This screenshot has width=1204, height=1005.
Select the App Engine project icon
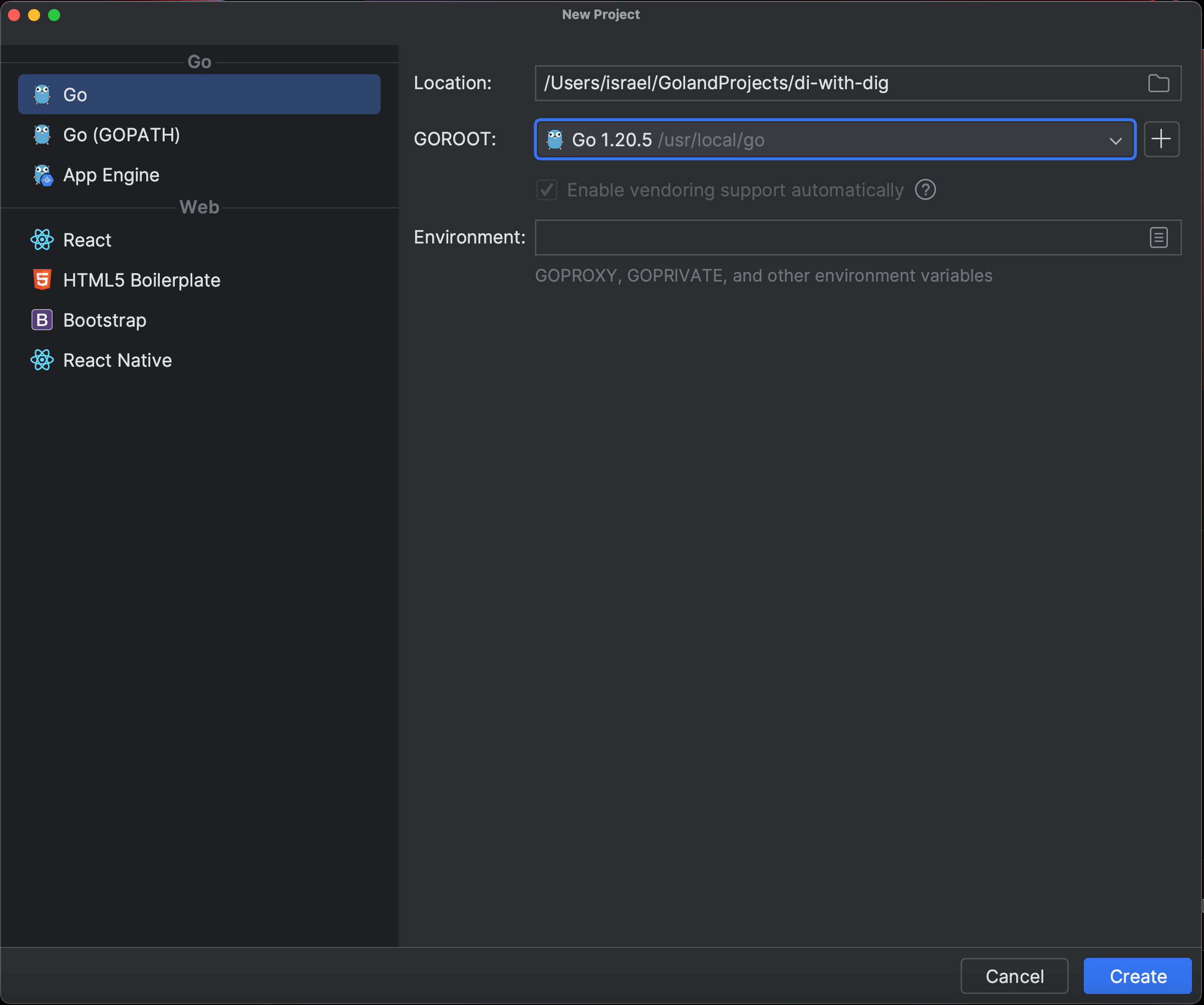(x=42, y=174)
